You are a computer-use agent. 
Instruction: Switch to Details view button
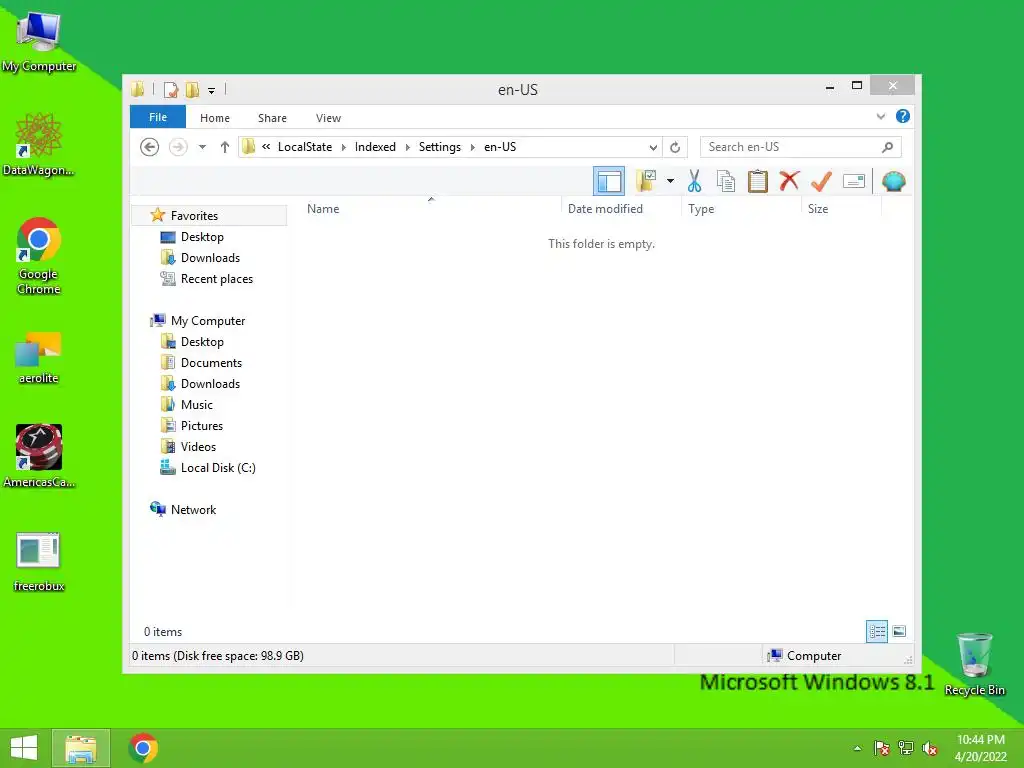tap(876, 631)
